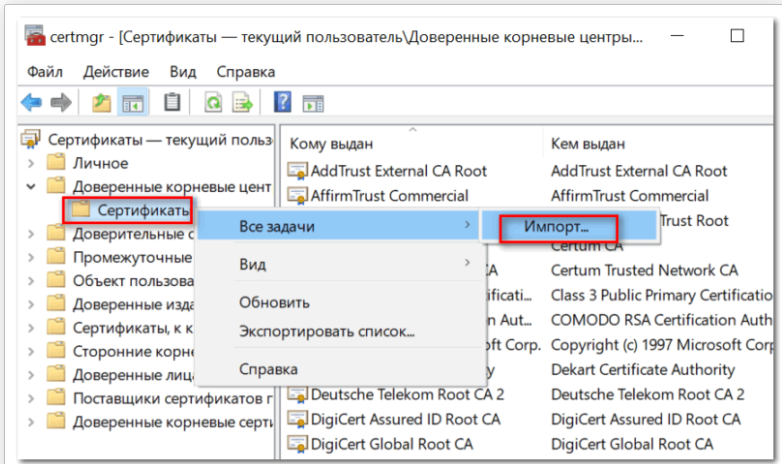
Task: Minimize the certmgr window
Action: 677,36
